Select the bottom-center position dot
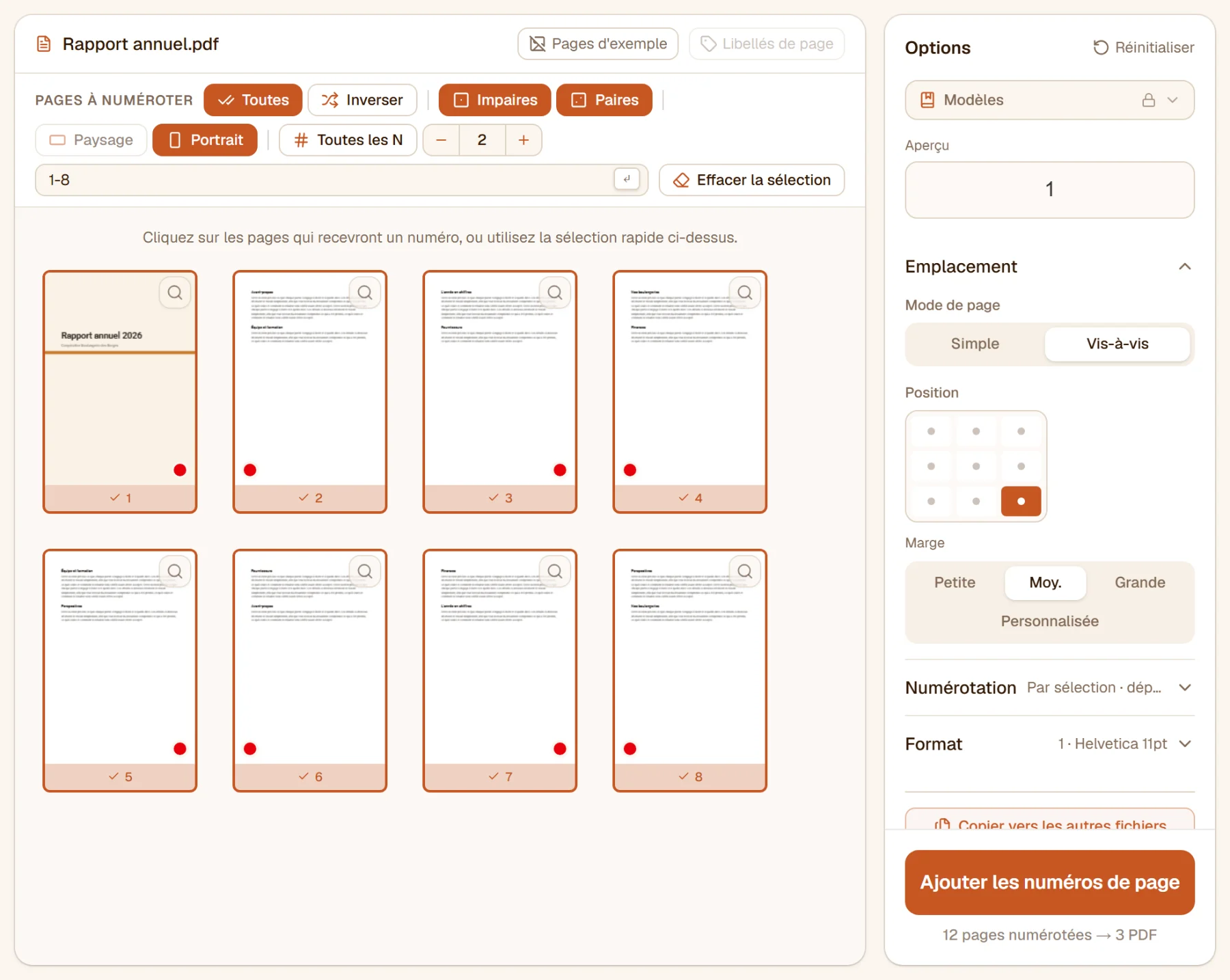 [976, 501]
